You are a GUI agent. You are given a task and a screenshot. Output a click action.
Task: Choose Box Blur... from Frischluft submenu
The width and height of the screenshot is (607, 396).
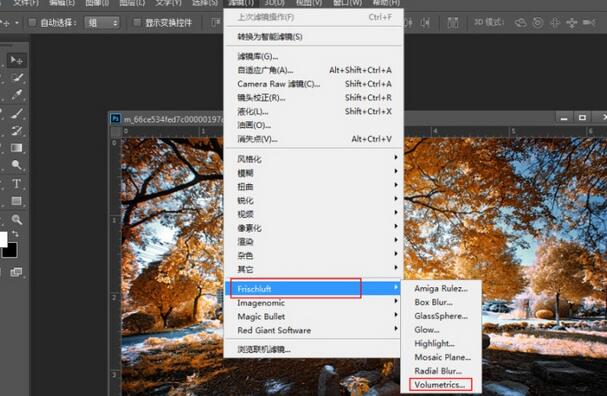point(441,302)
